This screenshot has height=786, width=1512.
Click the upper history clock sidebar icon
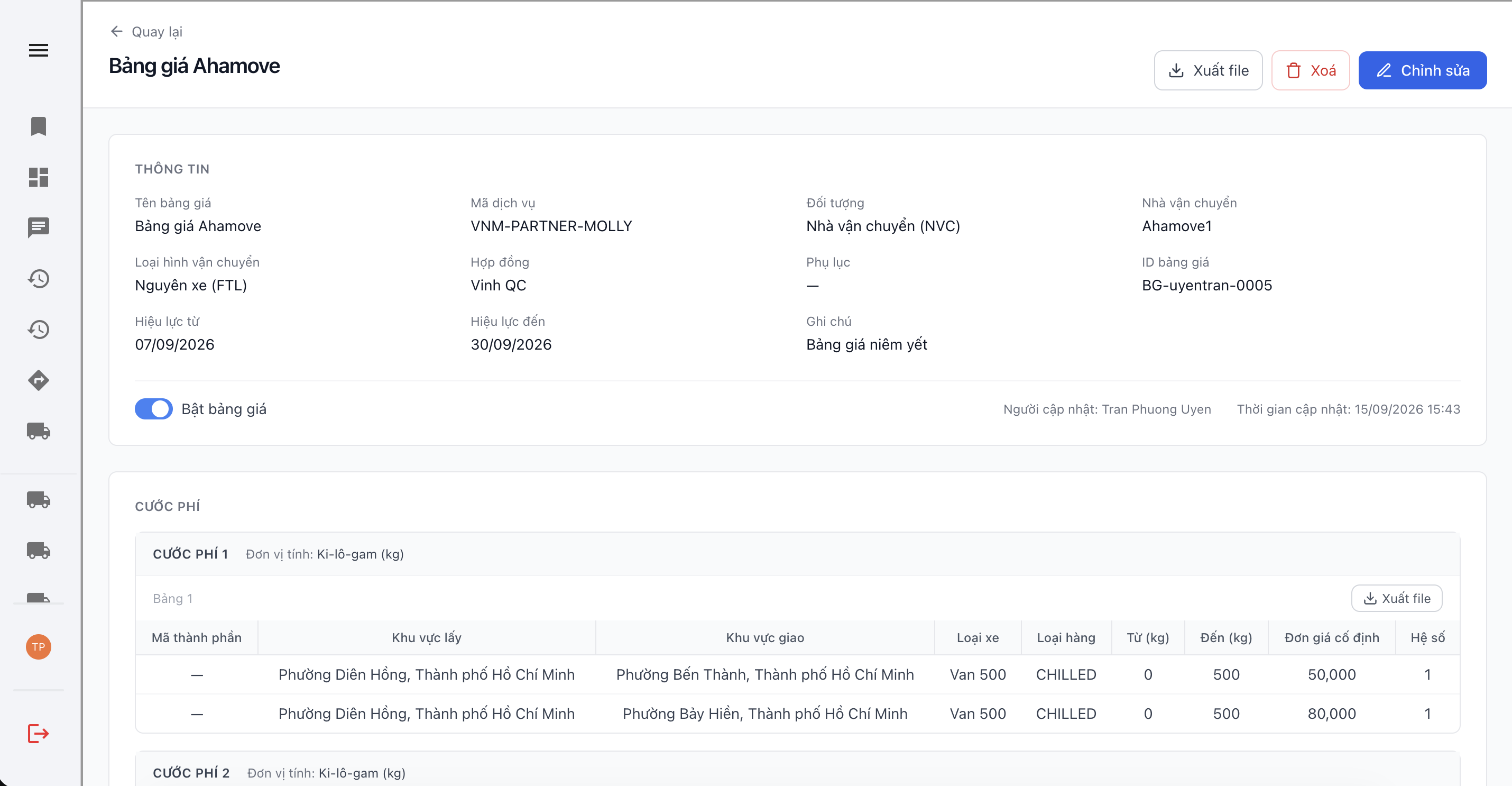tap(38, 278)
